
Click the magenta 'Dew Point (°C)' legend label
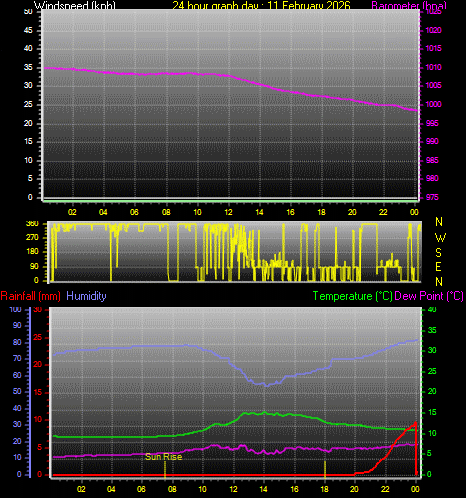[x=429, y=296]
